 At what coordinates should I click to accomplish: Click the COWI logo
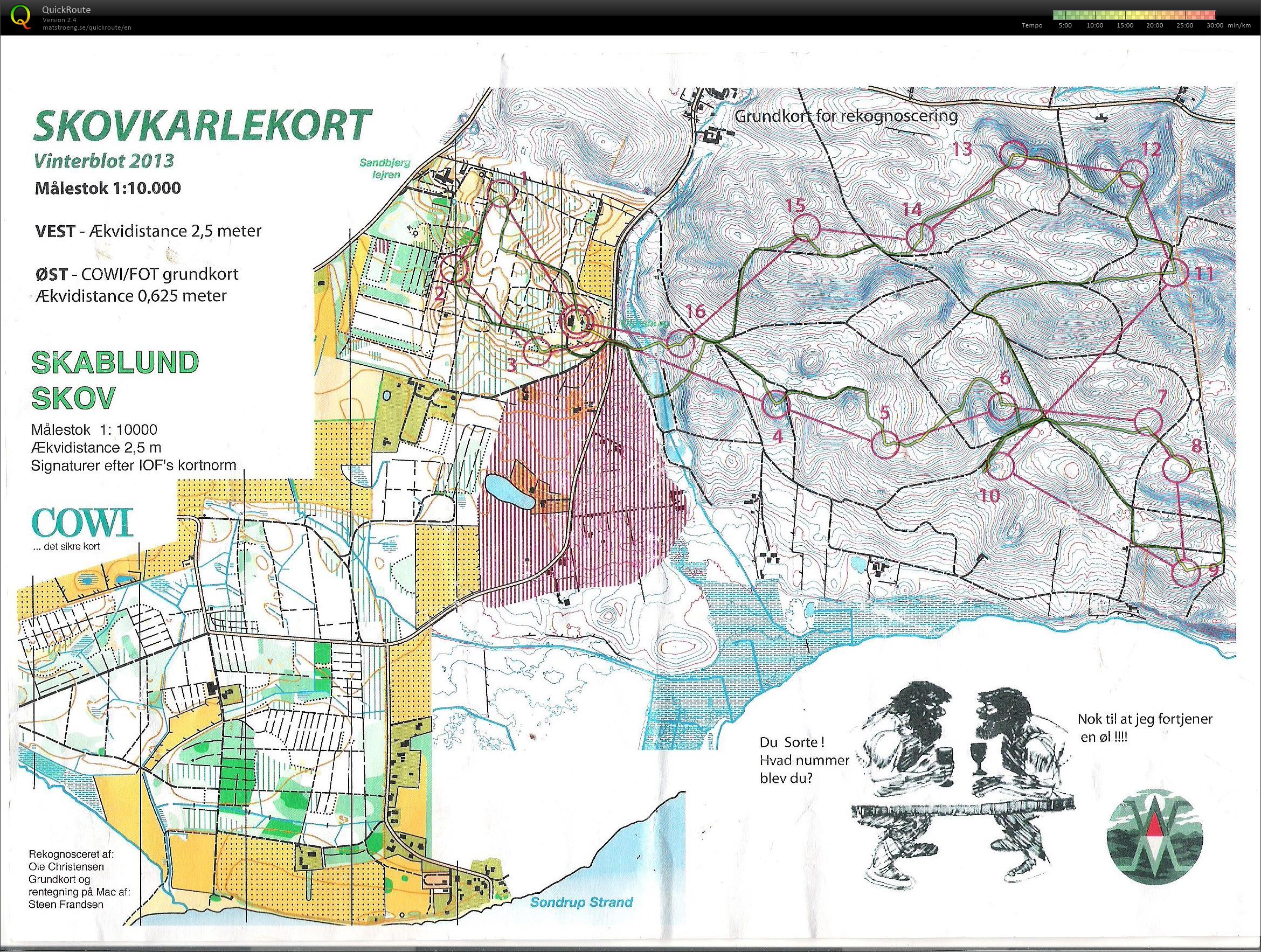[x=82, y=522]
